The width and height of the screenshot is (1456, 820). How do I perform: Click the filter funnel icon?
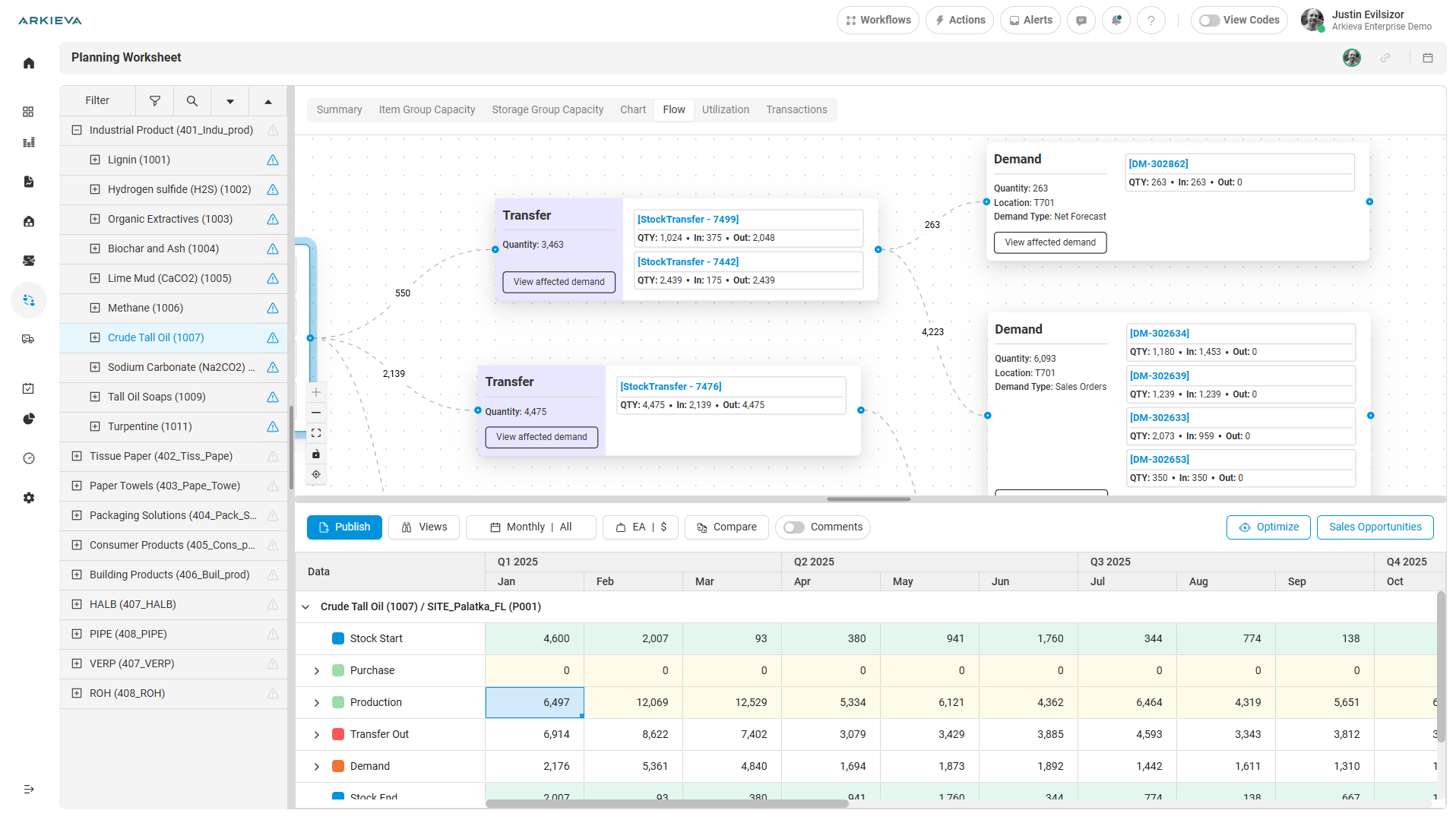(155, 101)
